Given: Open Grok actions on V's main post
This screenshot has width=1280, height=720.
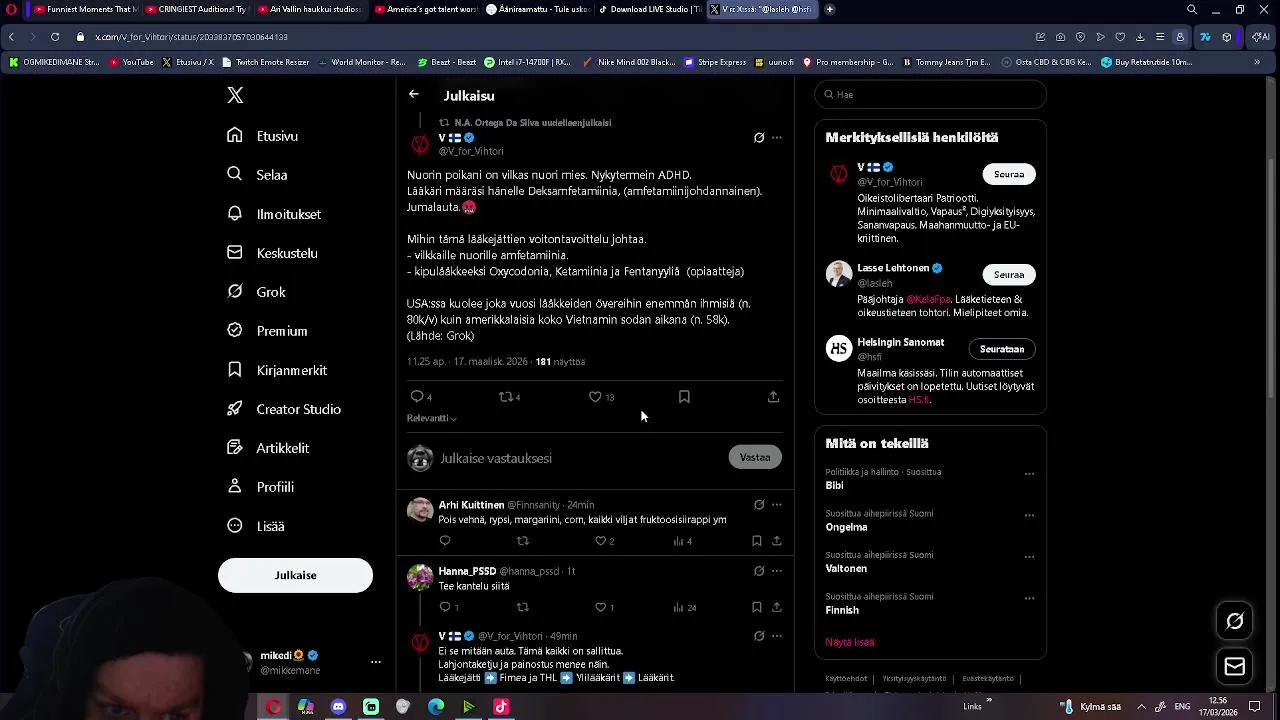Looking at the screenshot, I should (x=759, y=138).
